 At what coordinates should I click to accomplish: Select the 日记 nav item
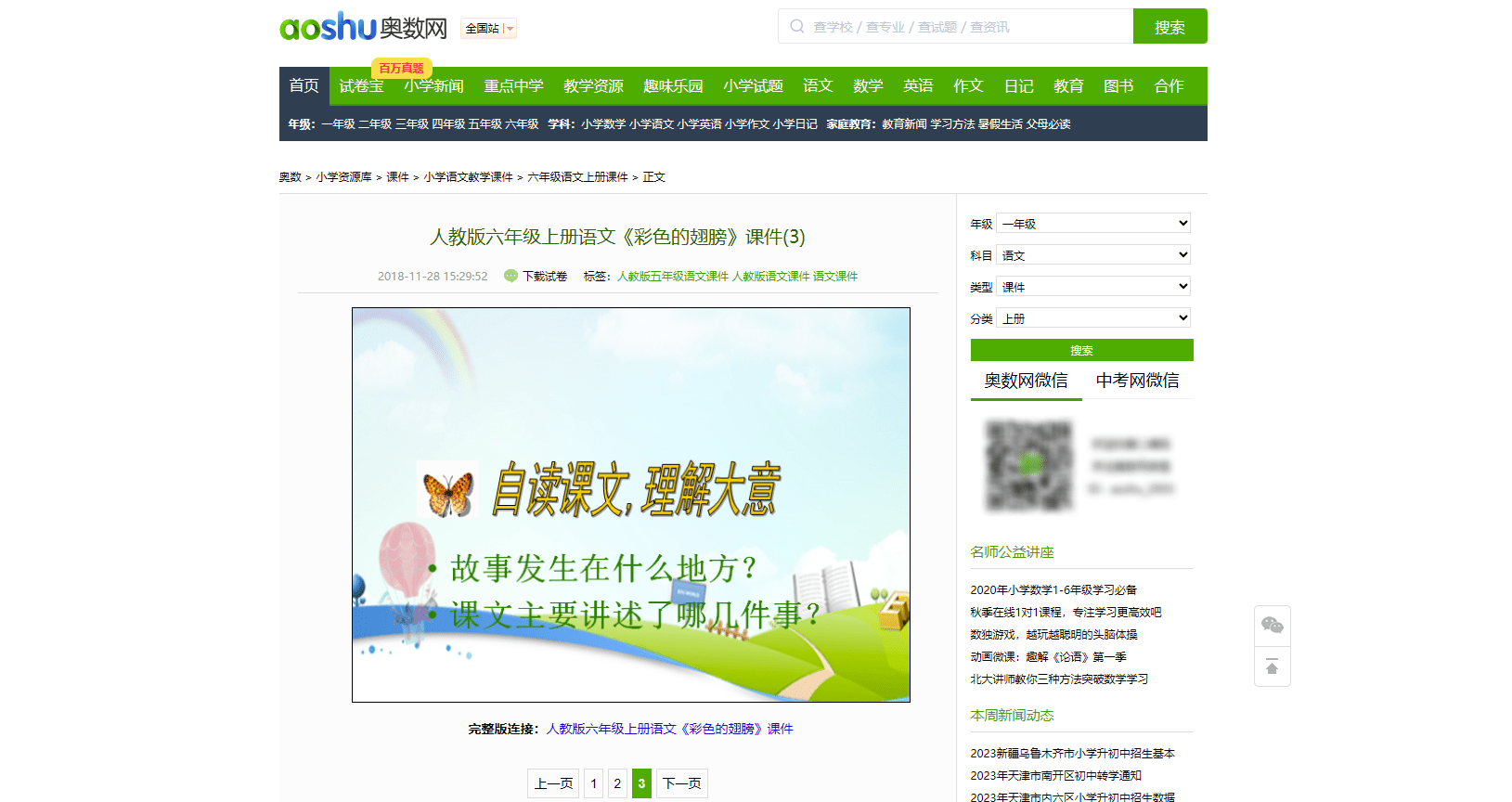coord(1018,85)
